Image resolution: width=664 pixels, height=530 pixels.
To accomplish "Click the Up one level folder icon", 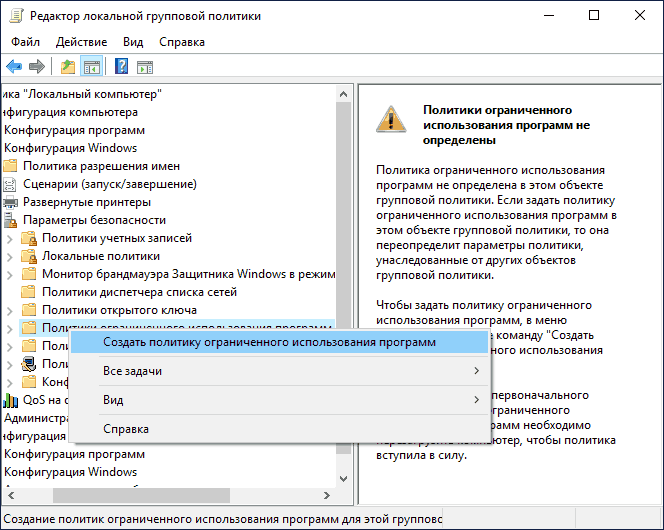I will coord(68,67).
